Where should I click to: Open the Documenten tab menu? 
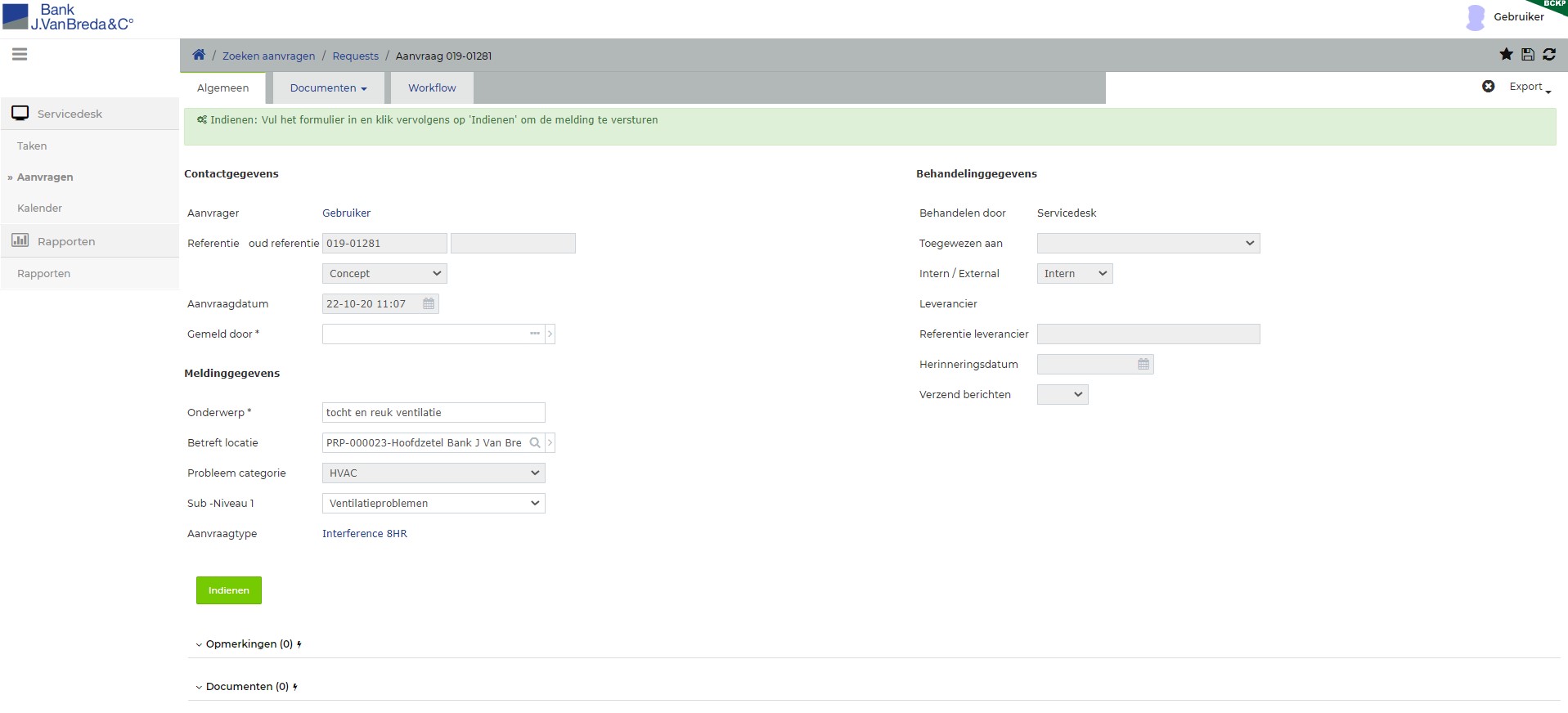328,88
